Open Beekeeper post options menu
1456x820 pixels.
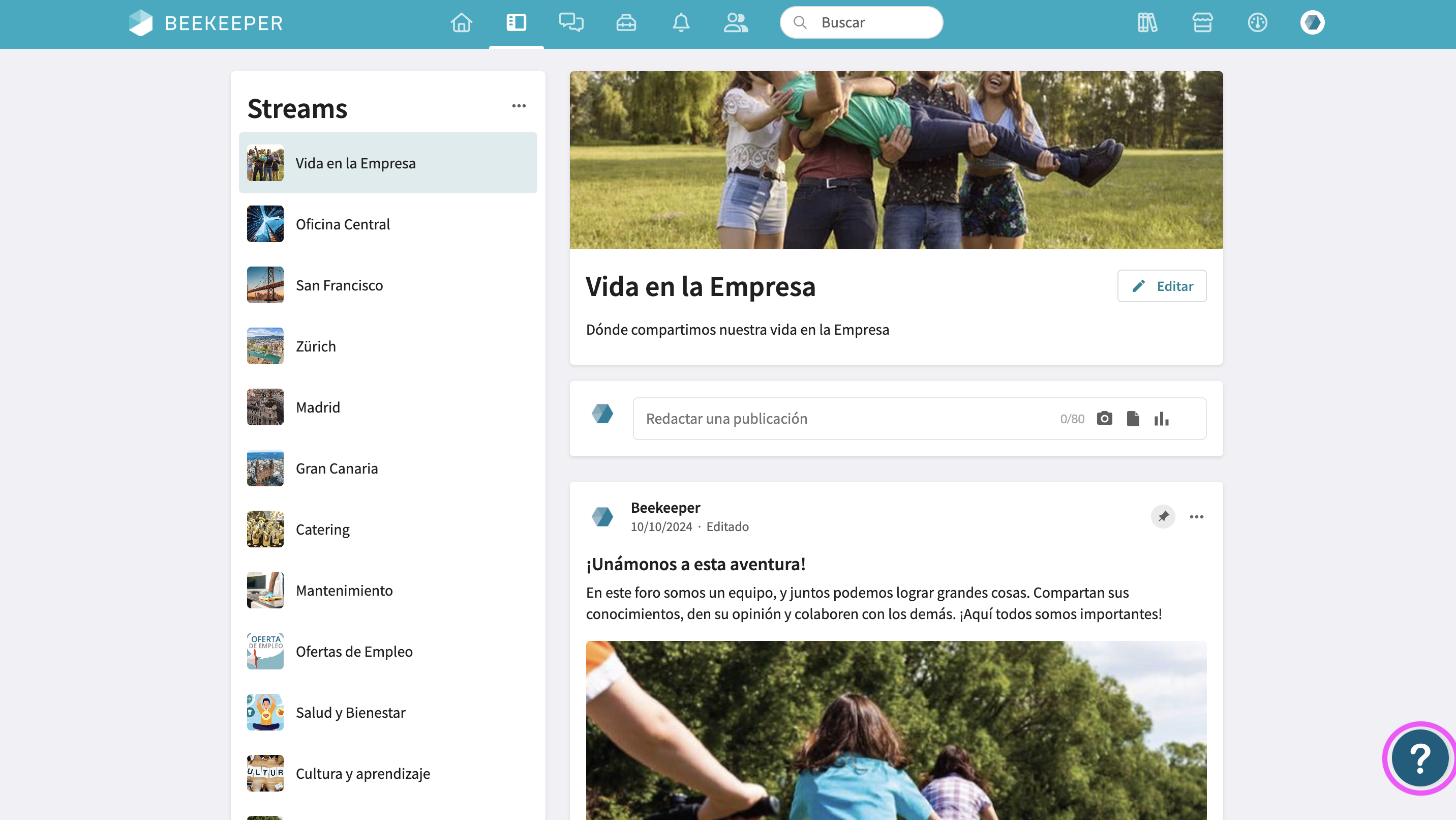pos(1196,516)
